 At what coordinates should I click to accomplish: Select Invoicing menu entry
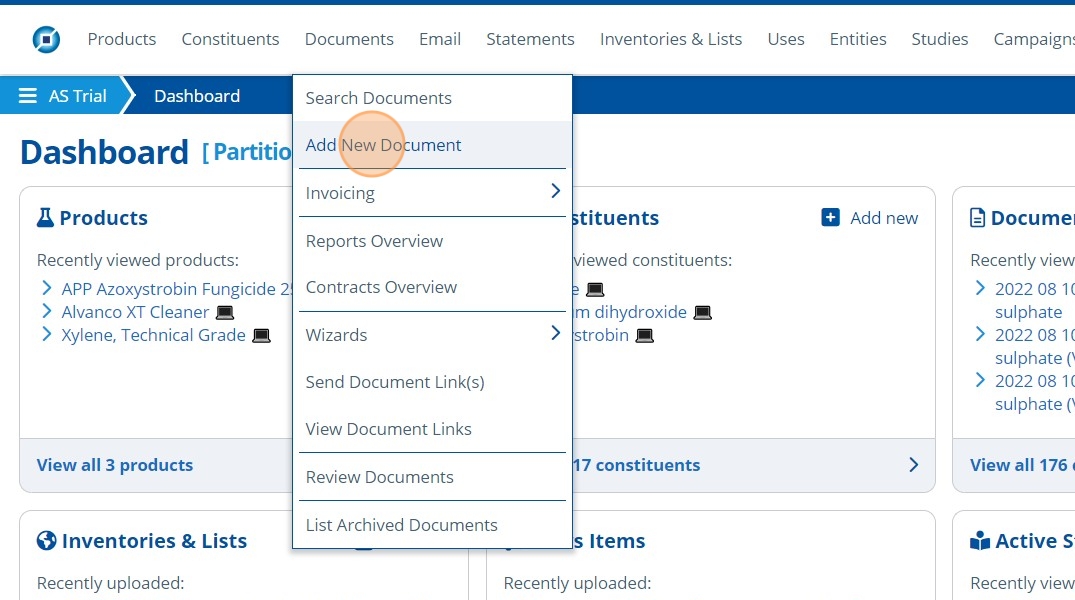tap(433, 193)
